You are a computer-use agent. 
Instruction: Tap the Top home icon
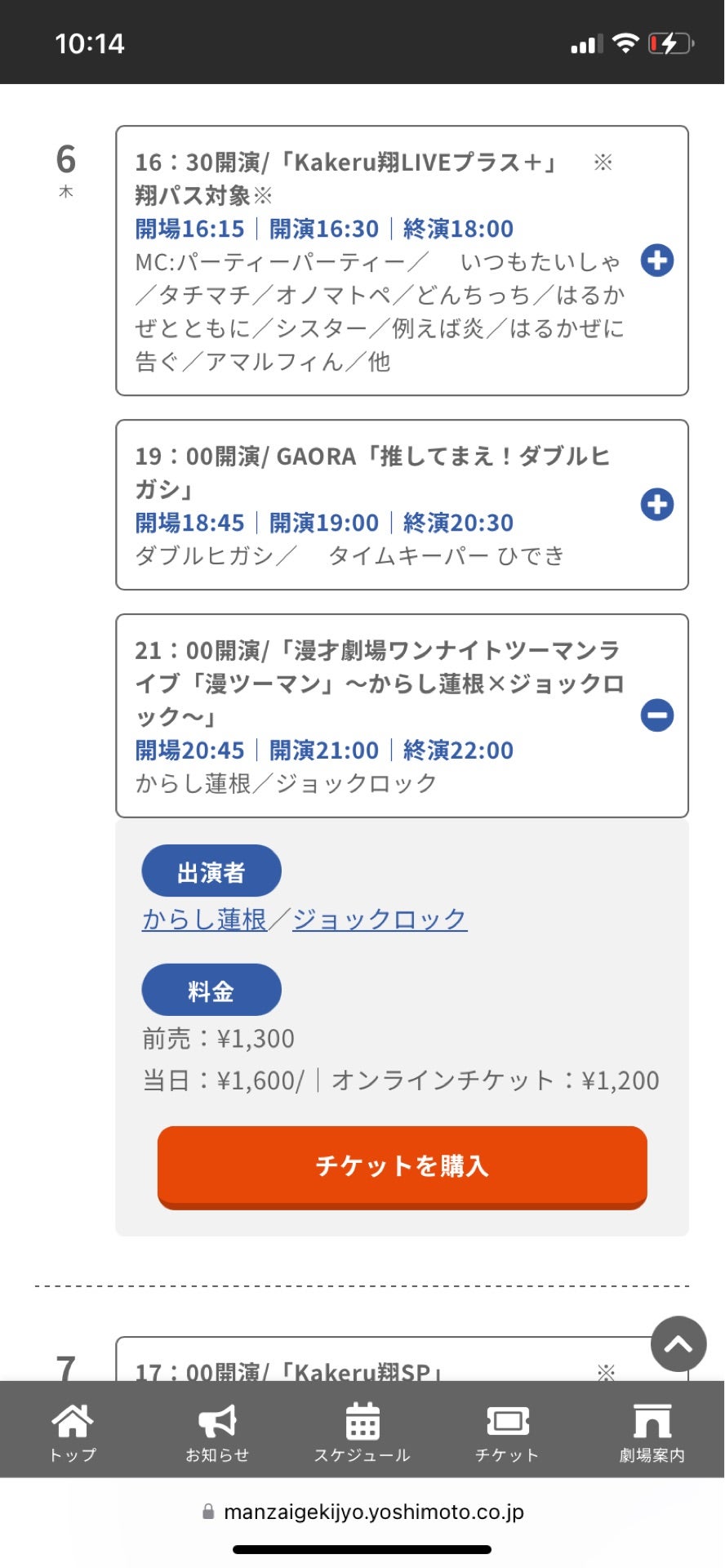point(73,1423)
